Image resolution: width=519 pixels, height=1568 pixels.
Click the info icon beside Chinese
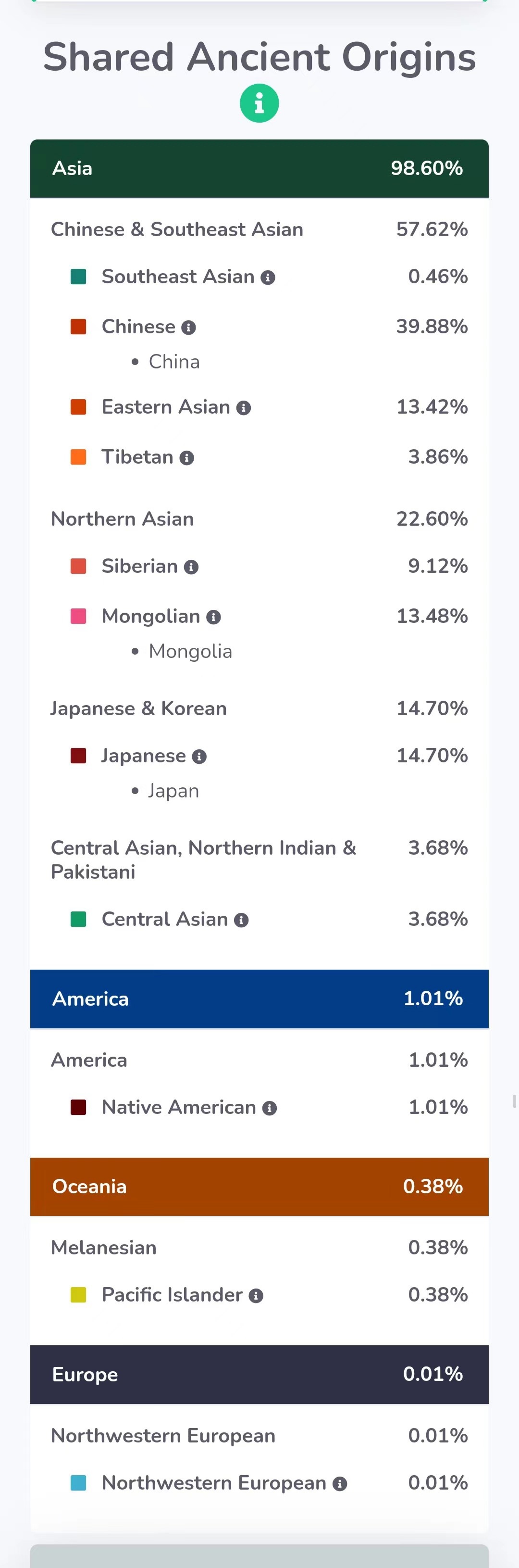(x=188, y=328)
